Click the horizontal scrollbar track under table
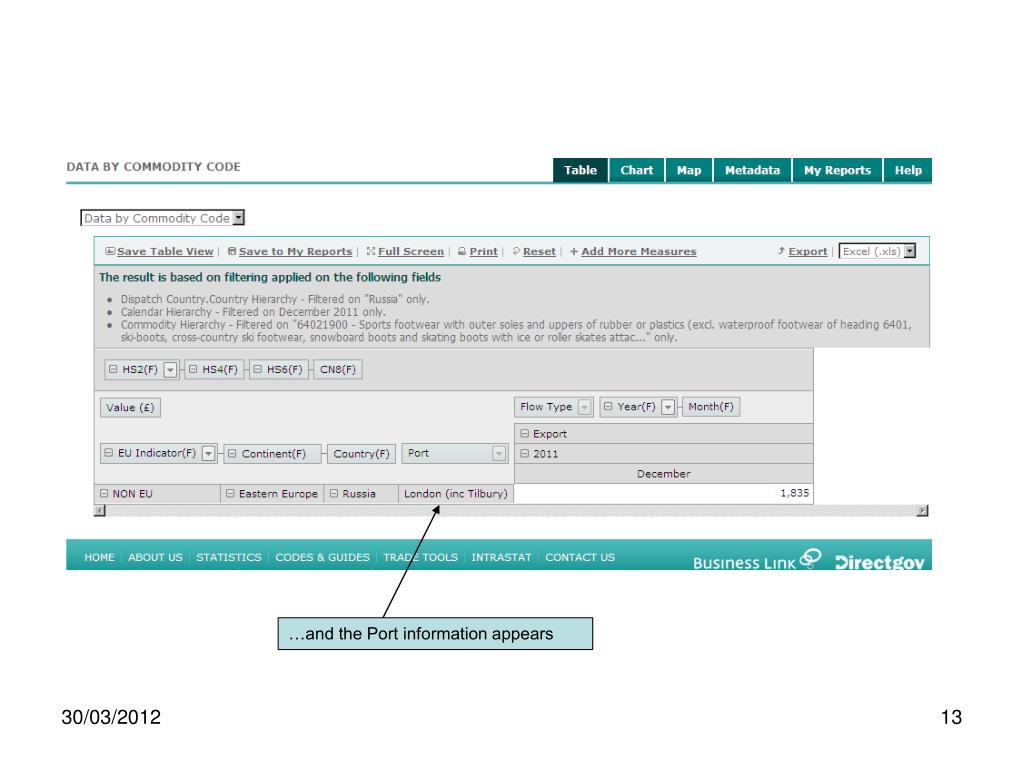Viewport: 1024px width, 768px height. coord(511,511)
